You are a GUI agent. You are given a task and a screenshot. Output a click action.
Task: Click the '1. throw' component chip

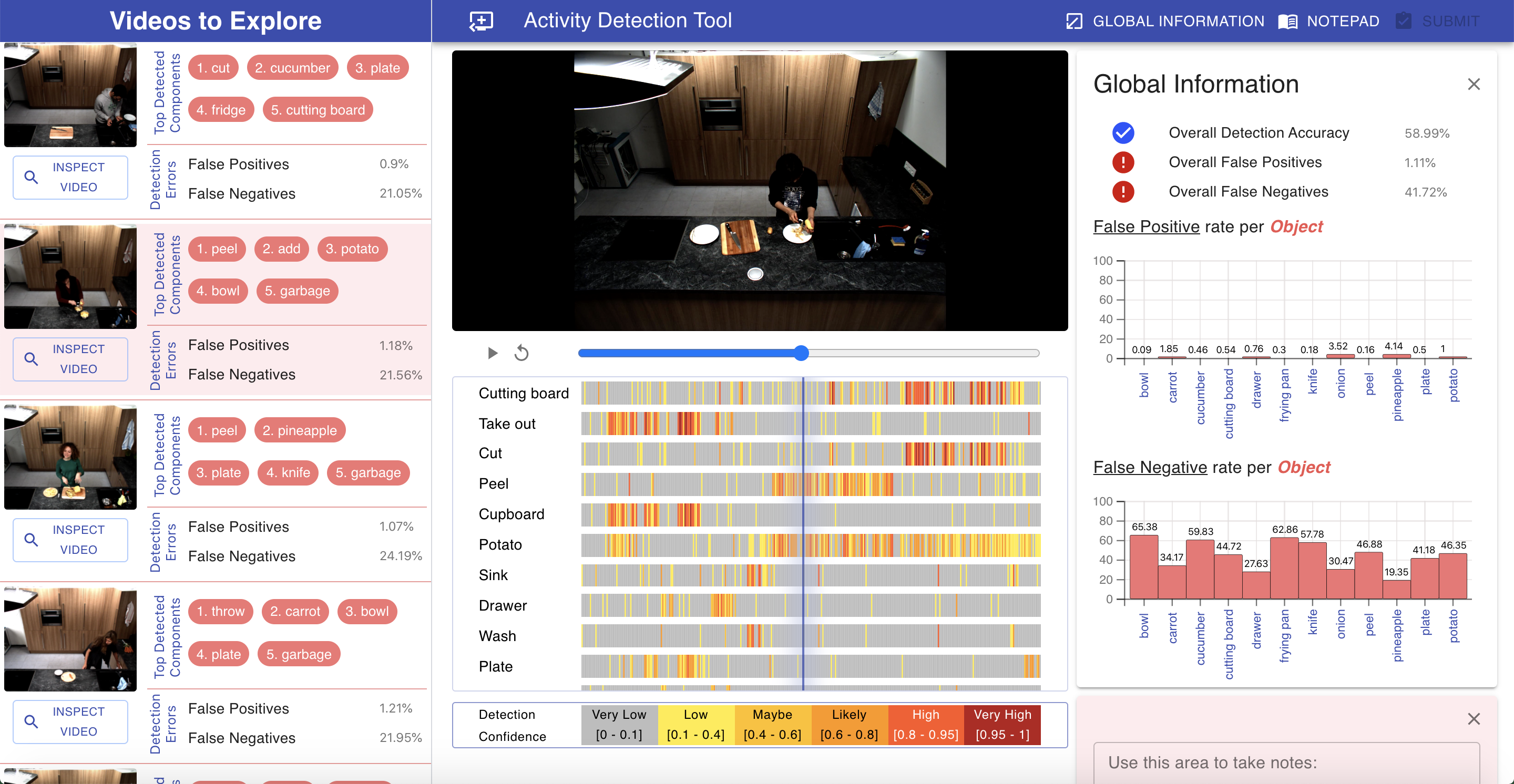click(220, 611)
